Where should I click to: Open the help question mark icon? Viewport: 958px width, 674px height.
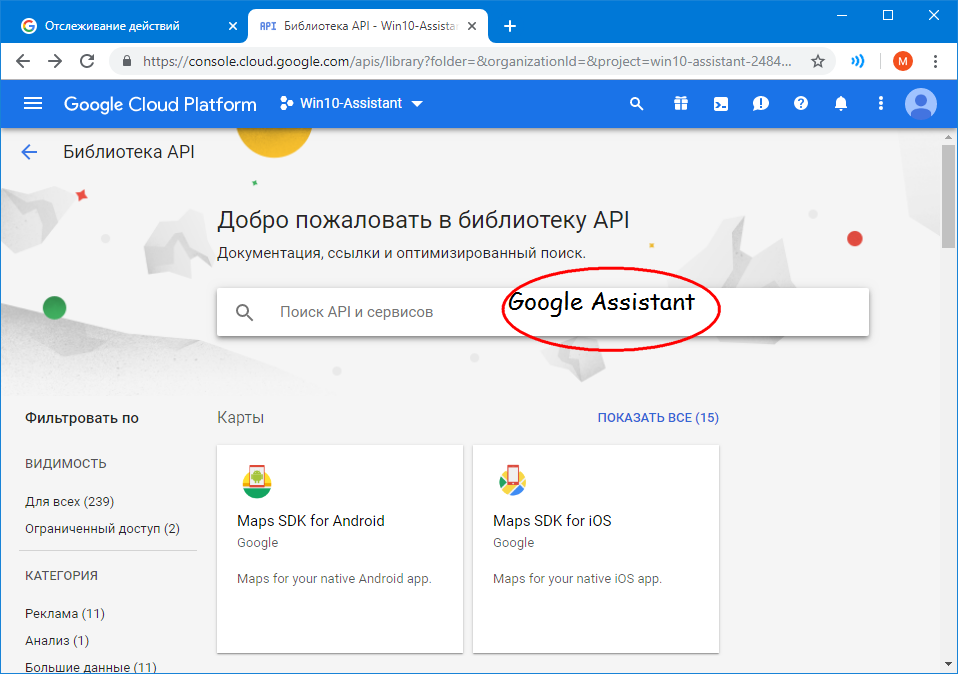[800, 104]
